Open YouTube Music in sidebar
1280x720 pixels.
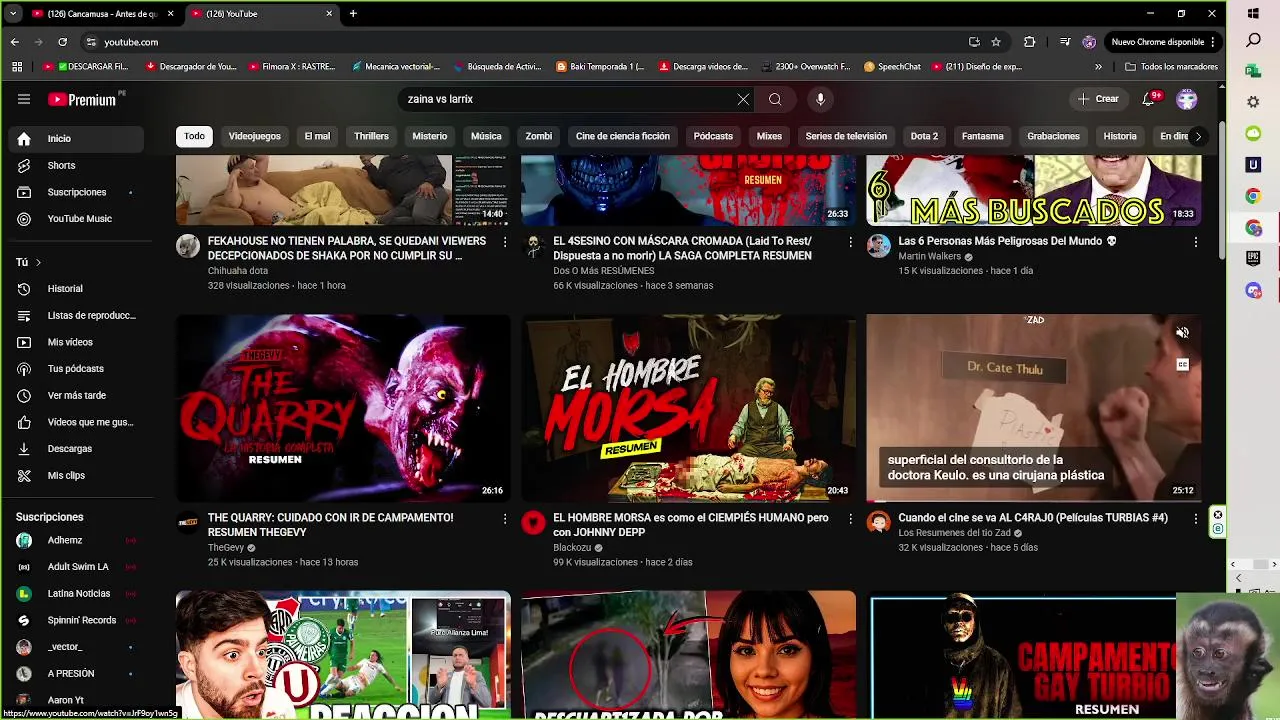76,219
